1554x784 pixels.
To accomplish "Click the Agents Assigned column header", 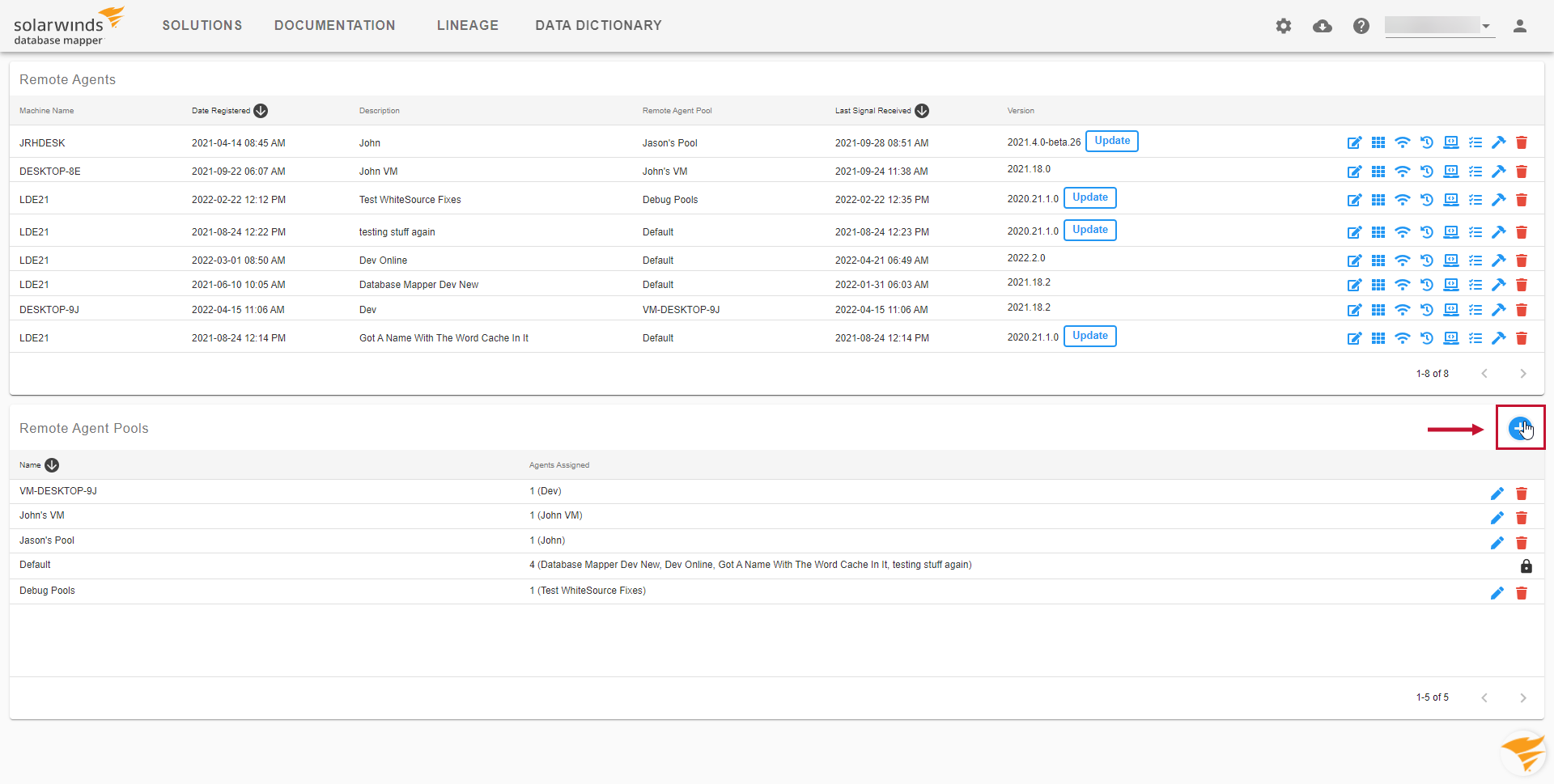I will (559, 465).
